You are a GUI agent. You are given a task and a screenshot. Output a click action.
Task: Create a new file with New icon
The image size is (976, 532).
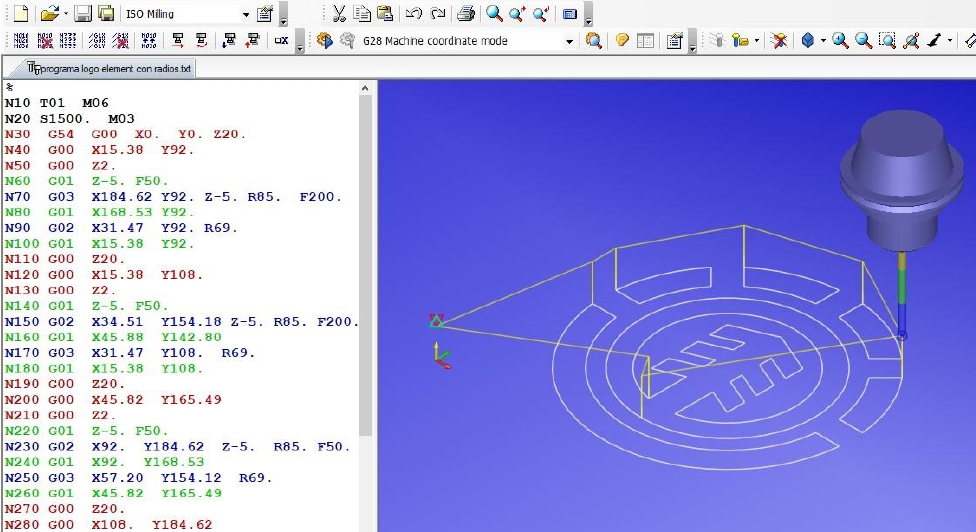click(21, 14)
